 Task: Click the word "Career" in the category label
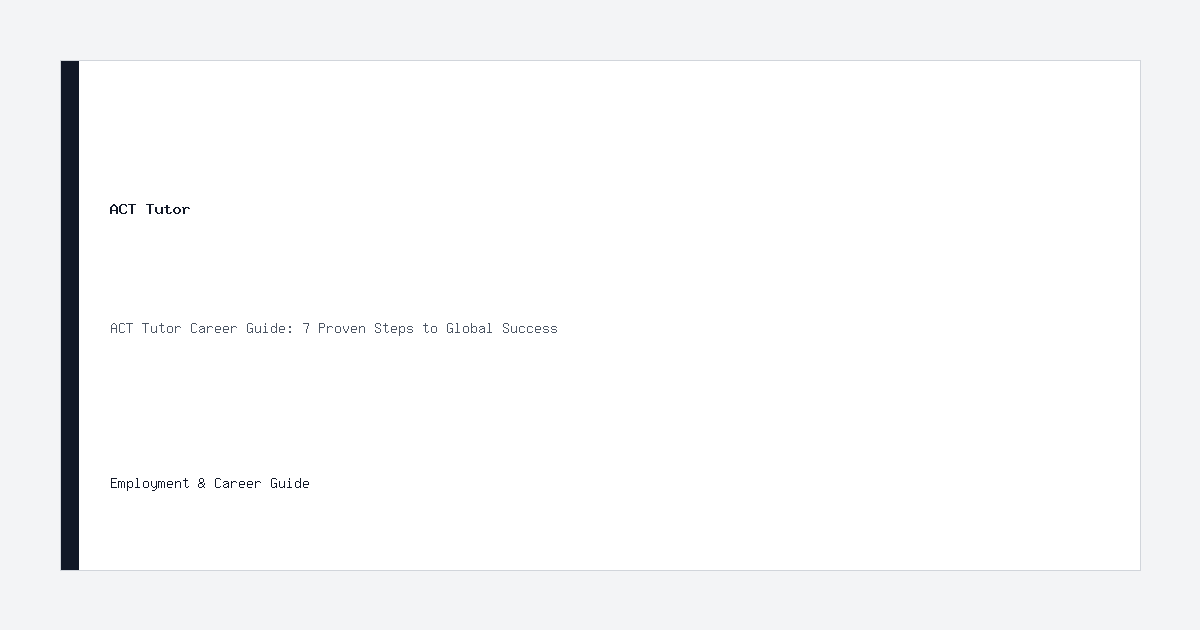tap(238, 483)
